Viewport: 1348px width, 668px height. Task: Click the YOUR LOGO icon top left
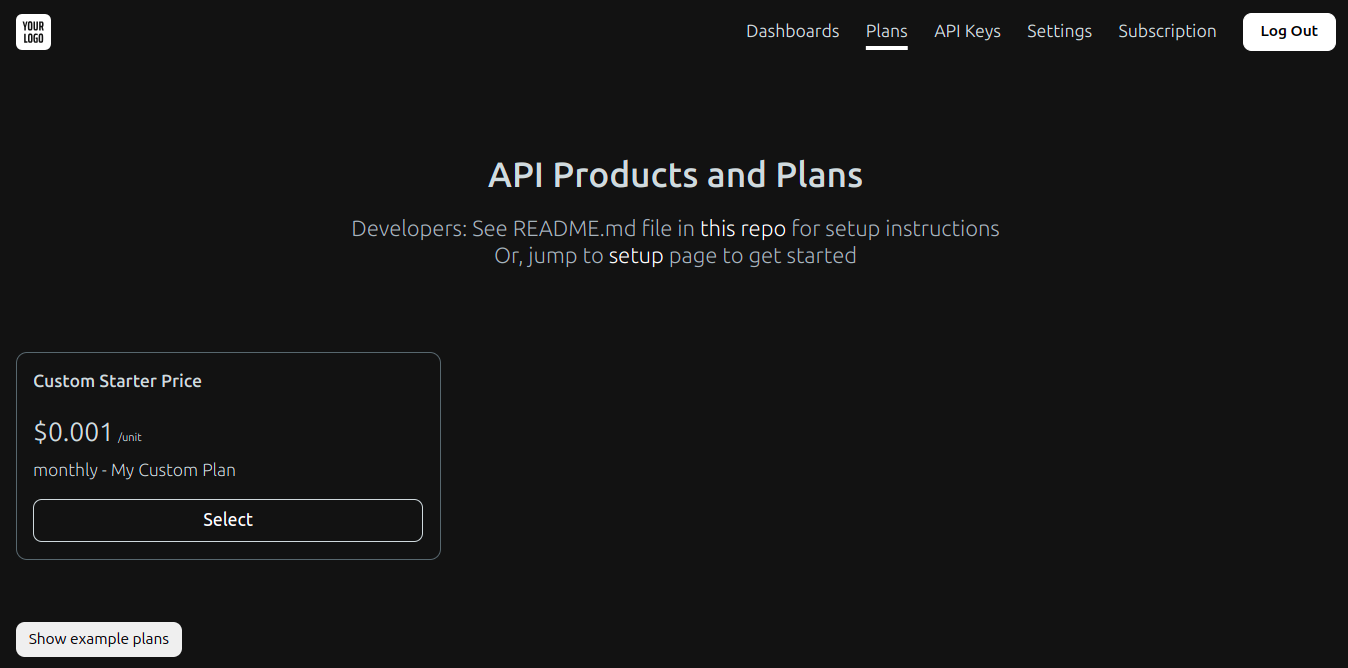(x=33, y=31)
